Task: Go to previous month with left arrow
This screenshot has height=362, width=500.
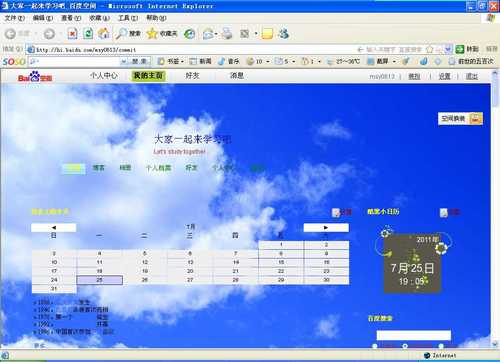Action: pos(54,228)
